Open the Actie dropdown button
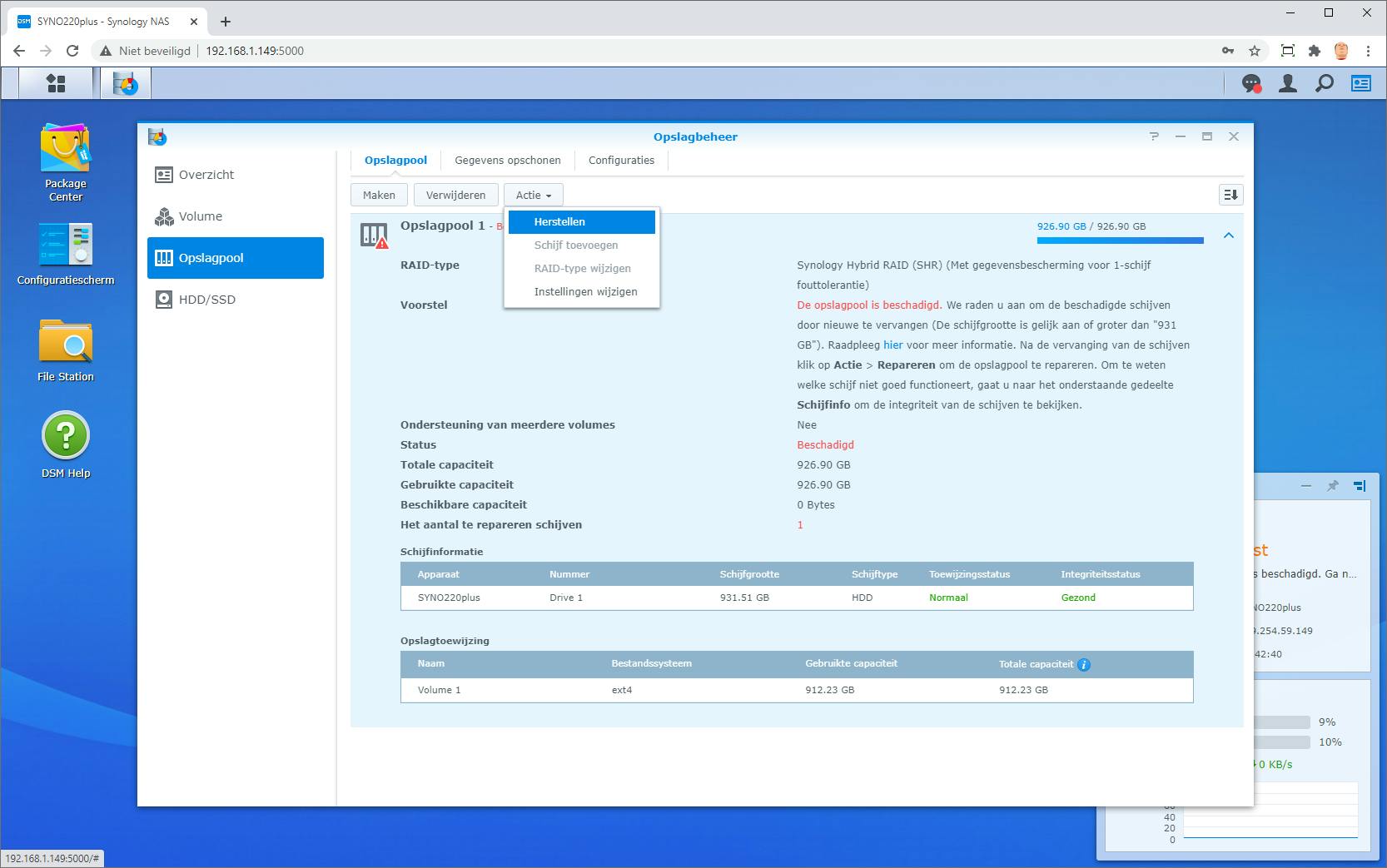Image resolution: width=1387 pixels, height=868 pixels. point(534,195)
